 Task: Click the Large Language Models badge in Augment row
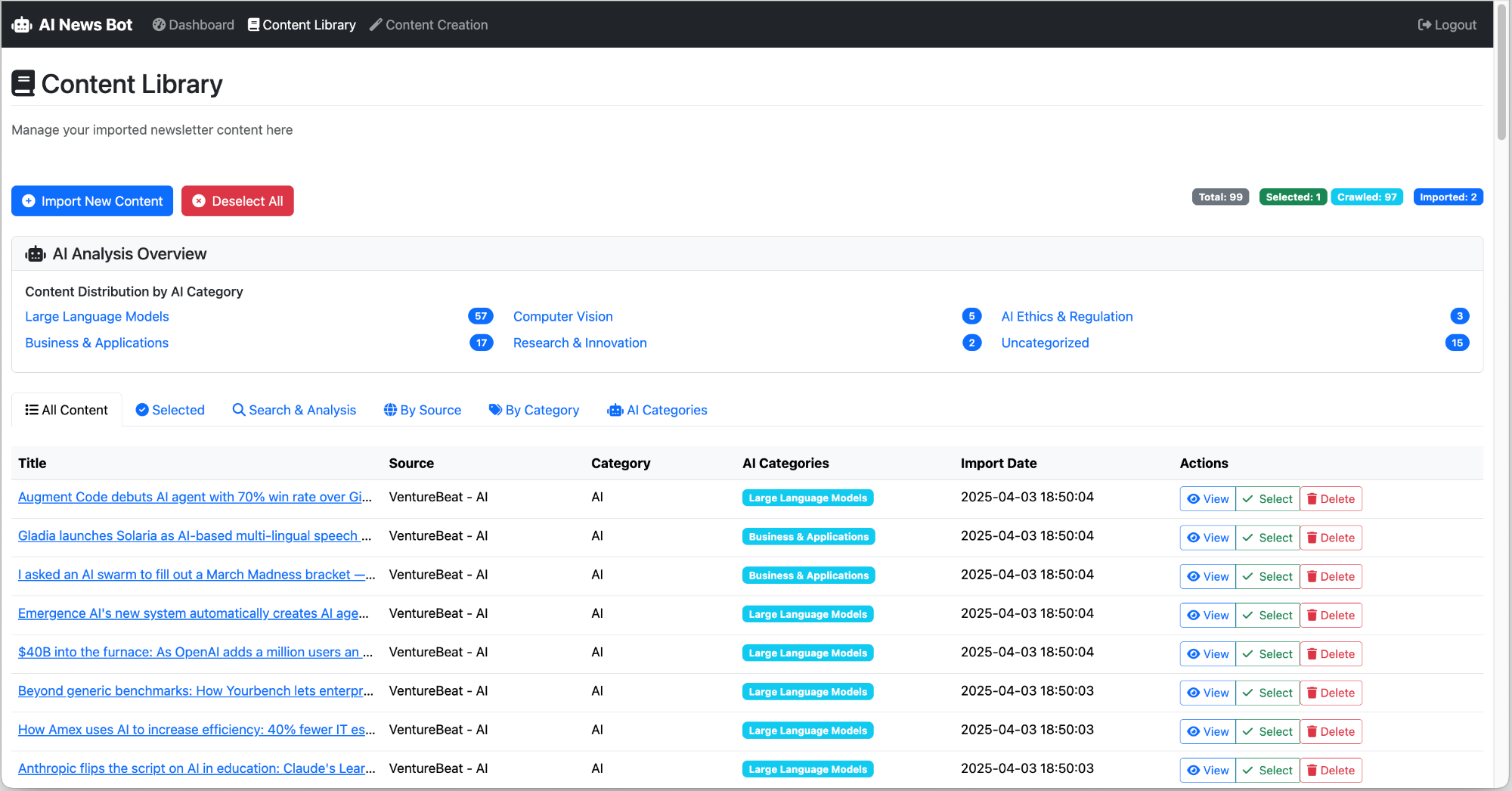pyautogui.click(x=807, y=498)
